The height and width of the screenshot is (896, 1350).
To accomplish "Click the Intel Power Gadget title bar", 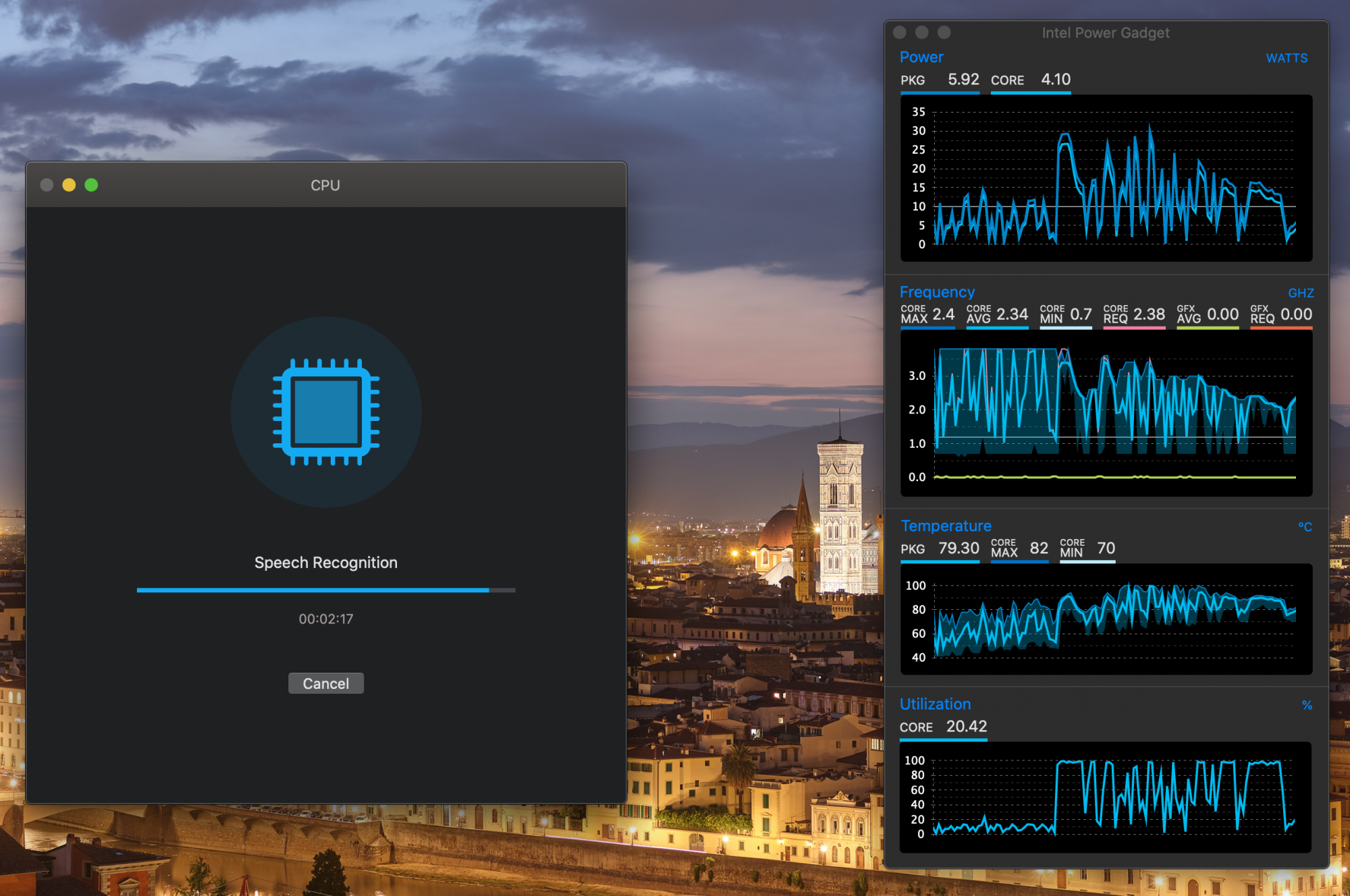I will tap(1106, 32).
